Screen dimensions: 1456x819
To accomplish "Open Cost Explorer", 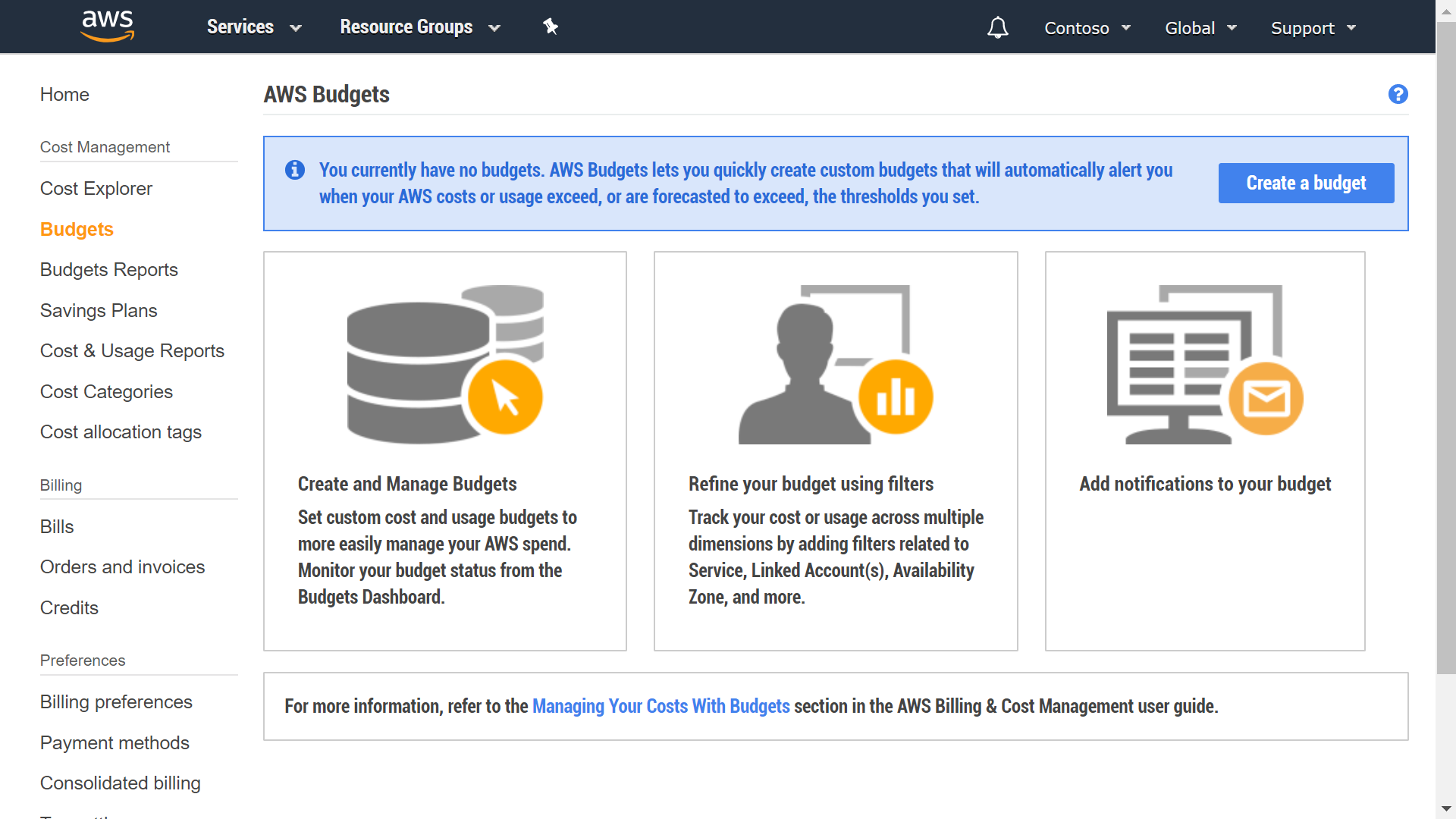I will (x=96, y=189).
